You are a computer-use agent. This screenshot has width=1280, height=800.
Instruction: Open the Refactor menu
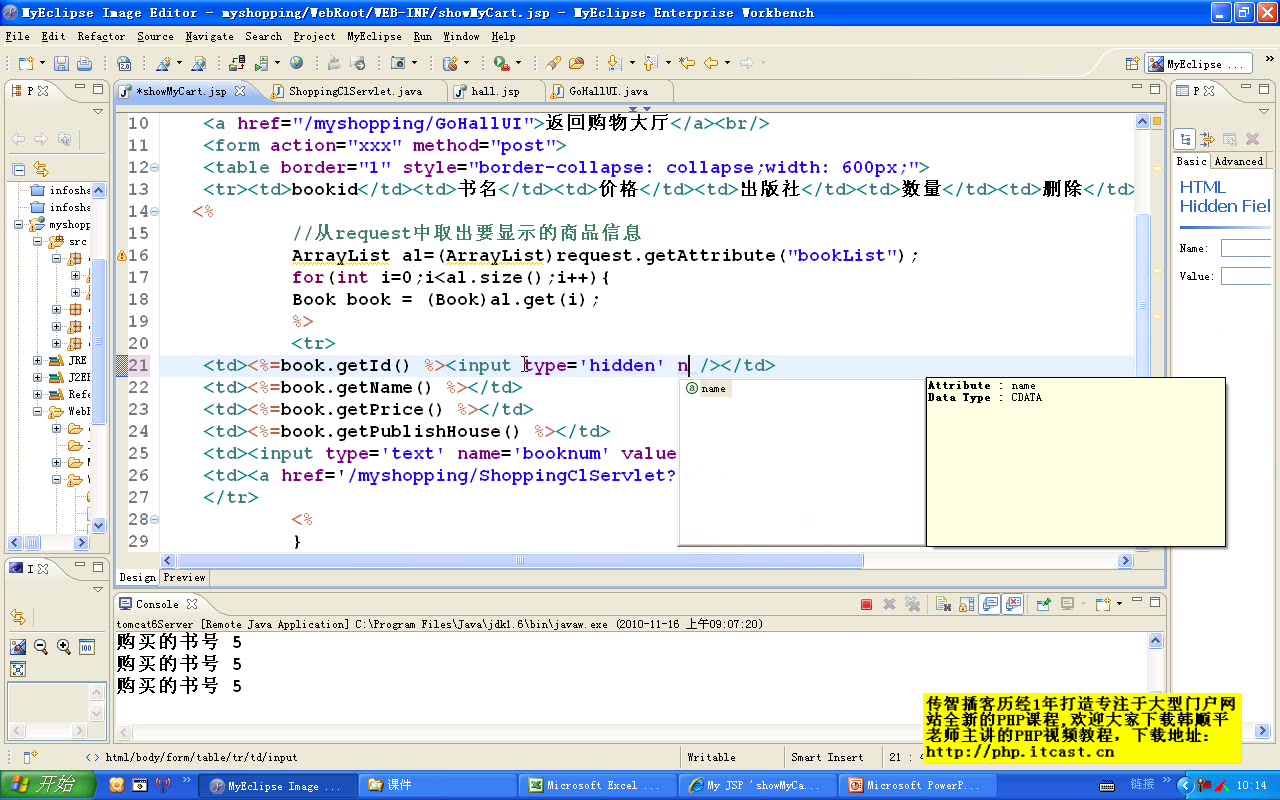101,36
